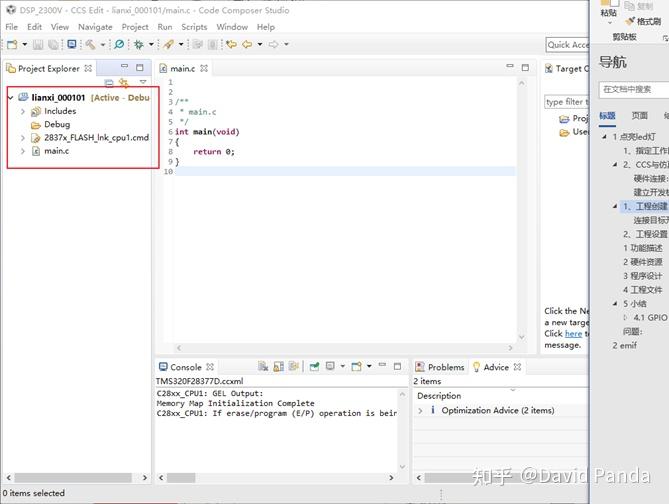Click the 'here' link in Target Configurations
The height and width of the screenshot is (504, 669).
(572, 333)
